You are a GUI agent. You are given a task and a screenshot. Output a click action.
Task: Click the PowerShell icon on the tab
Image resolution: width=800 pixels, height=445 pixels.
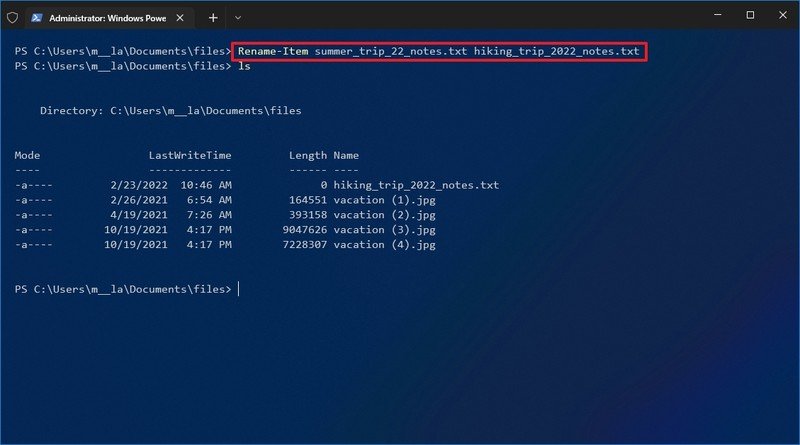pos(36,17)
